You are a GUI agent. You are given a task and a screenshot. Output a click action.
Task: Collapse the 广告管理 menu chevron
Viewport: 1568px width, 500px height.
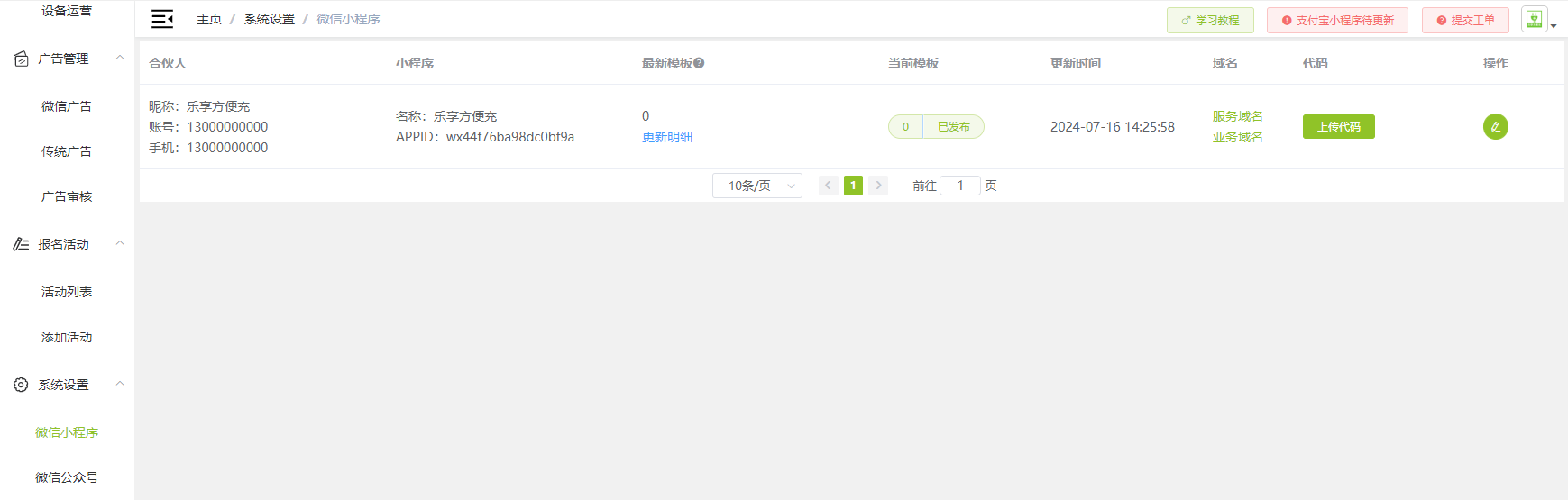point(120,58)
